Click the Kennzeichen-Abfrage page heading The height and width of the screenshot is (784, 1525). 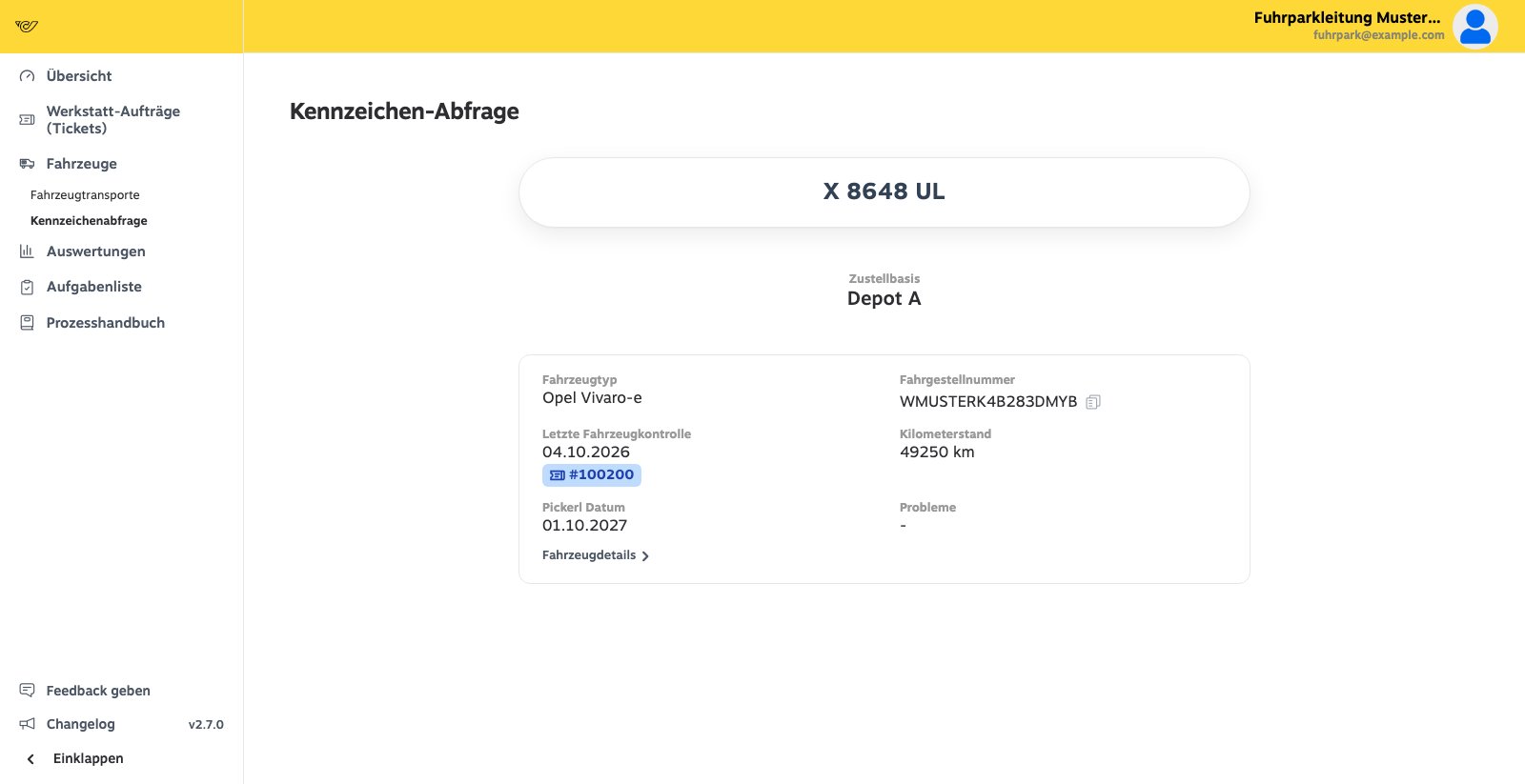pyautogui.click(x=404, y=111)
